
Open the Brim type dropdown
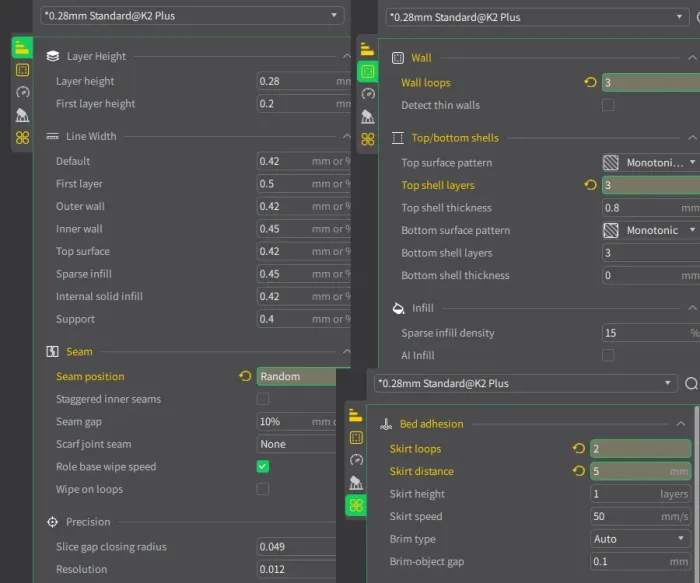(x=639, y=539)
